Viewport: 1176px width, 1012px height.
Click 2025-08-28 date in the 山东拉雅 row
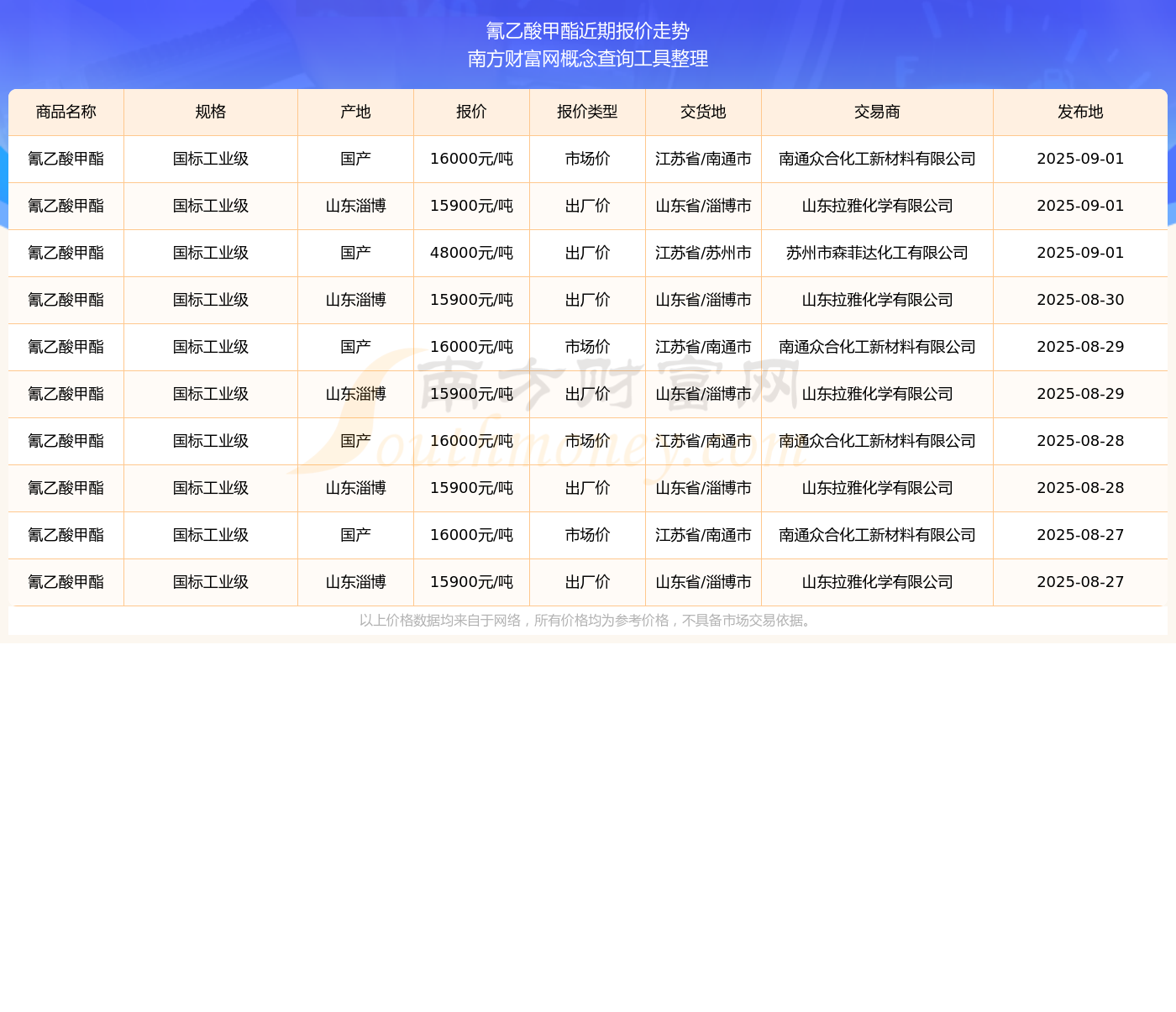pos(1081,488)
